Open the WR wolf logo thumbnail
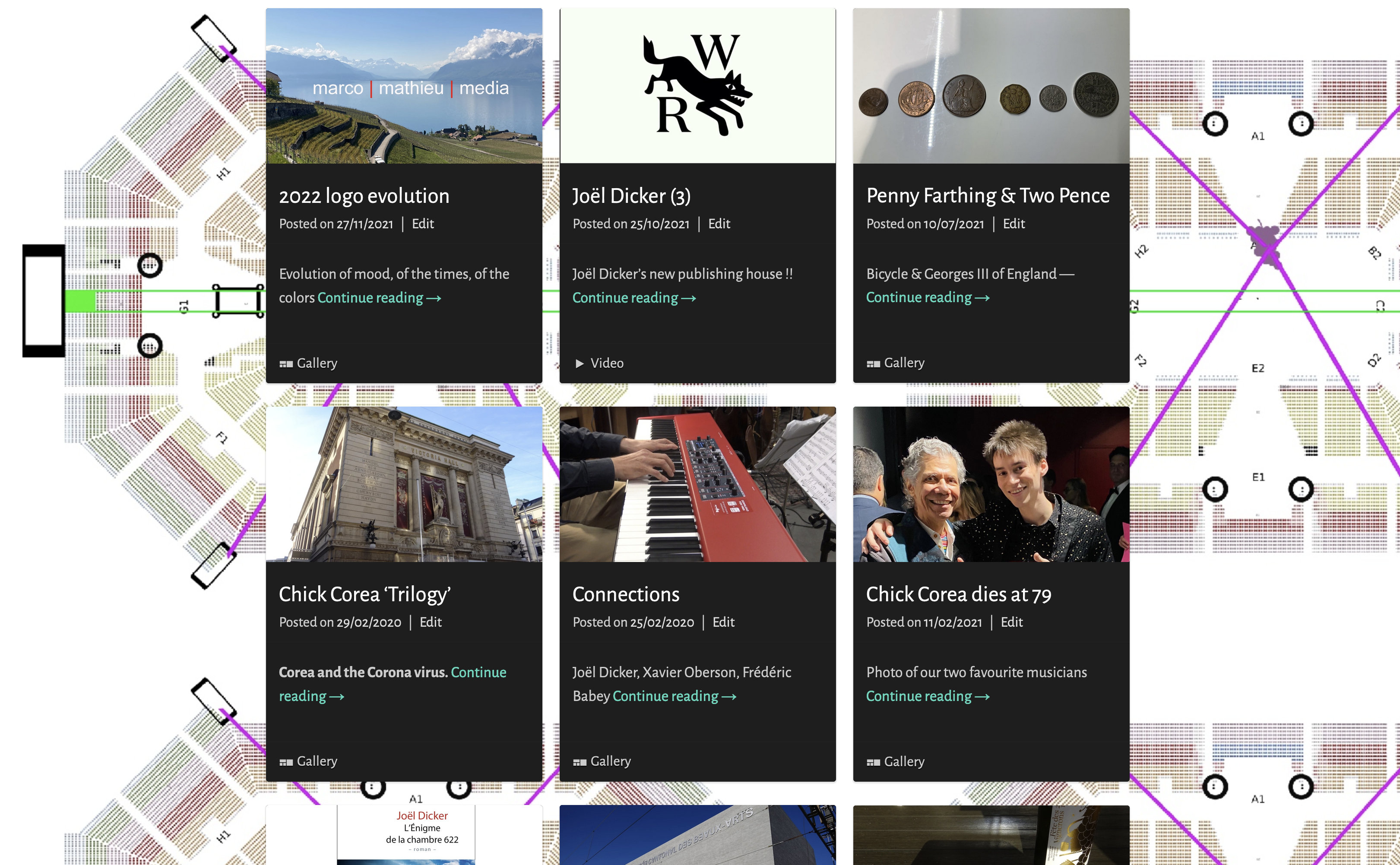Image resolution: width=1400 pixels, height=865 pixels. 697,86
